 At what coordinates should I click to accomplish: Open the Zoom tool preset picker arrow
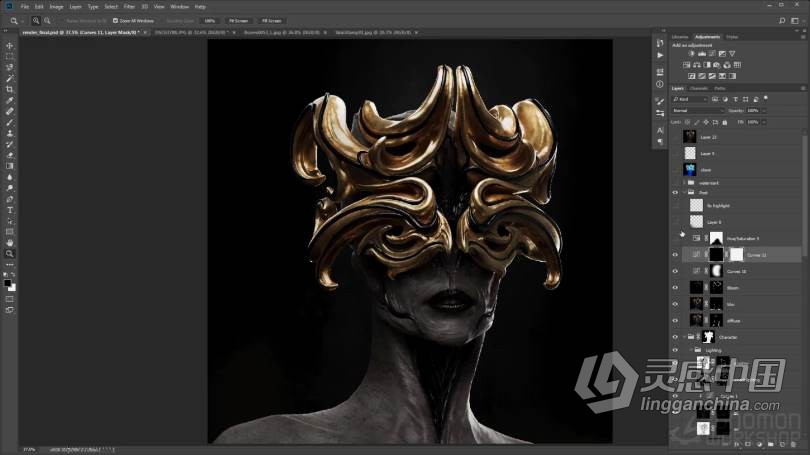(x=22, y=21)
